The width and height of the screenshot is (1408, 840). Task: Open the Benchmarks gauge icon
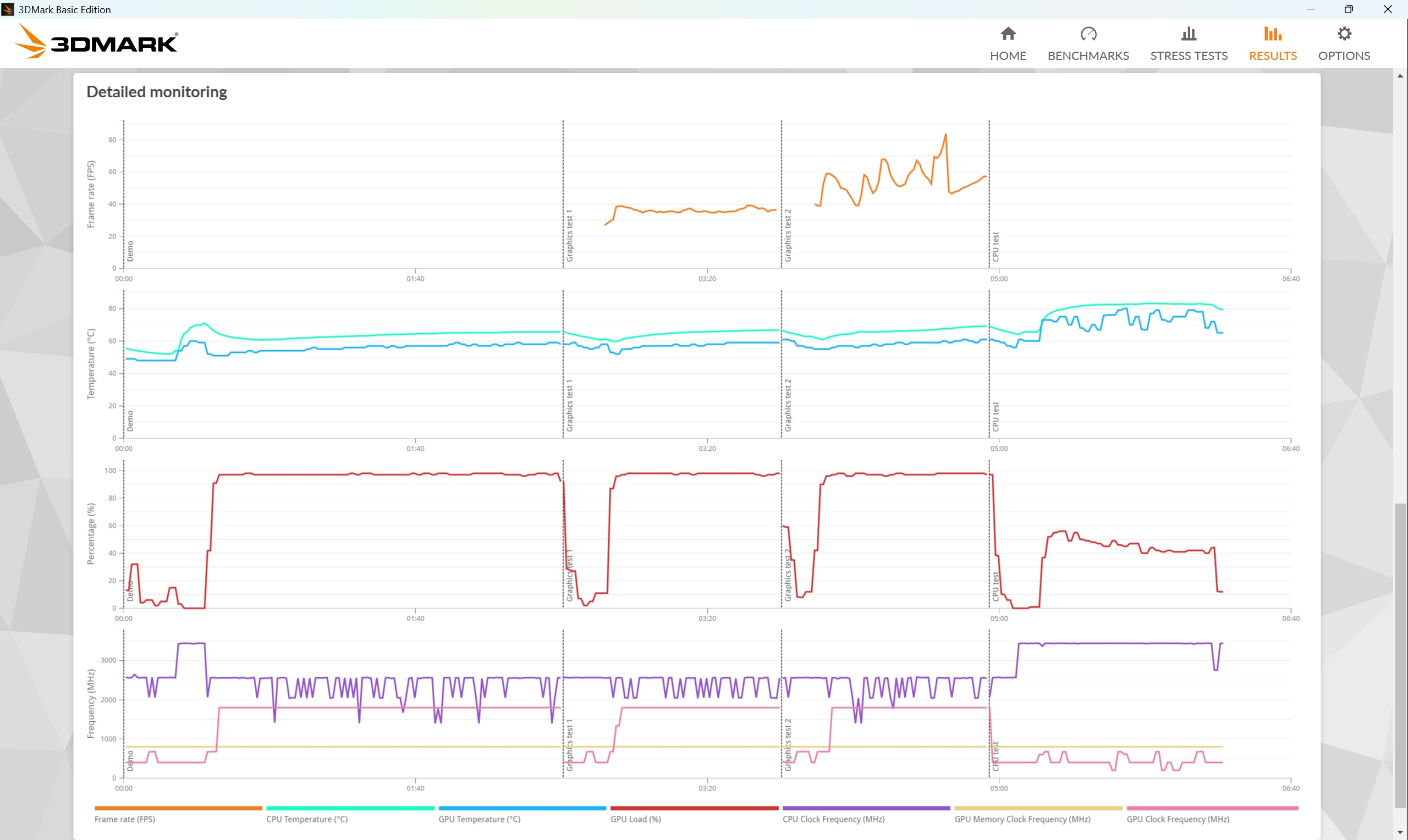1087,35
